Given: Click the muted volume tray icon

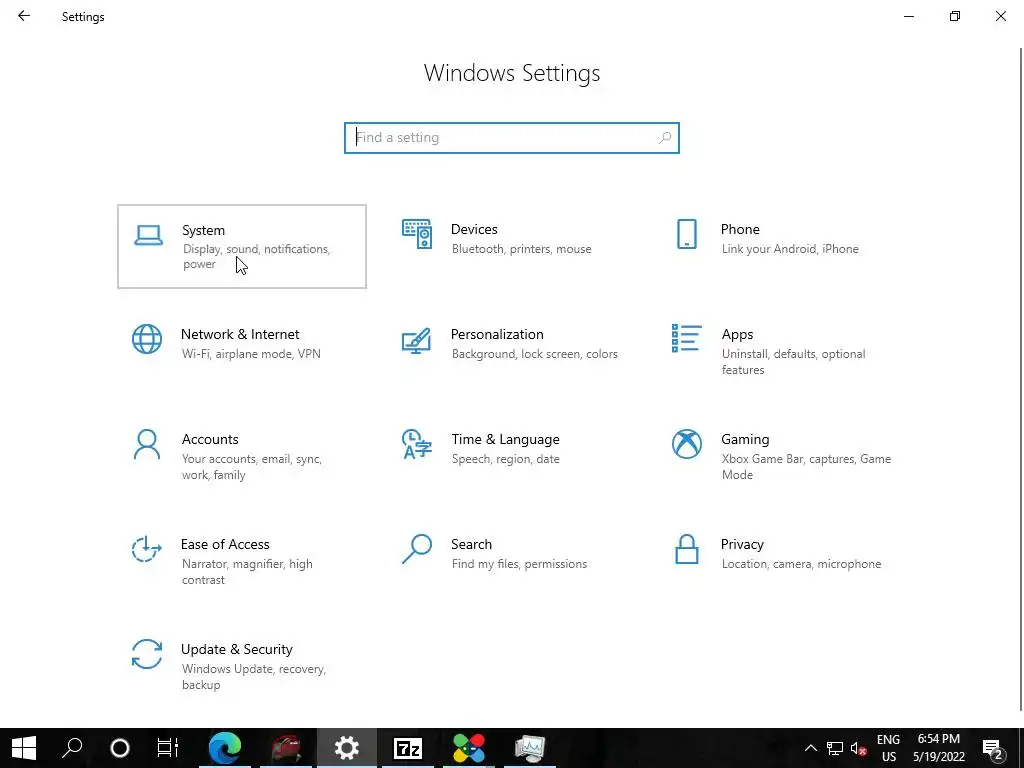Looking at the screenshot, I should (x=859, y=748).
